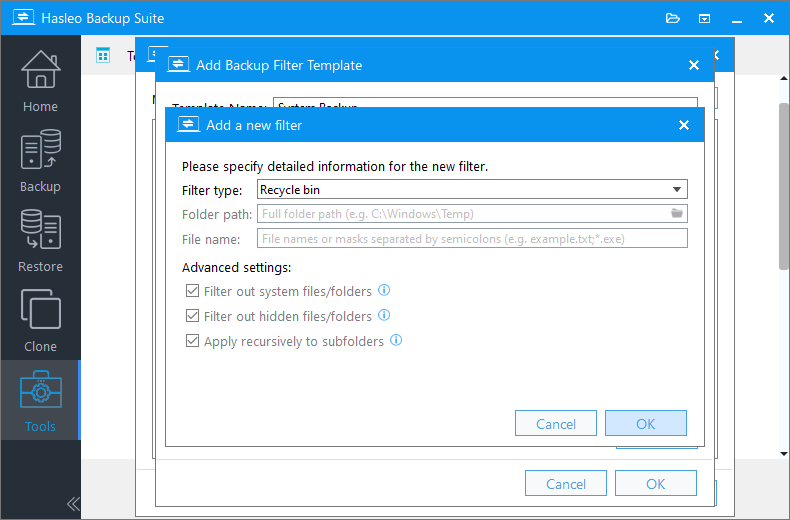Click the open folder icon in title bar

point(673,19)
